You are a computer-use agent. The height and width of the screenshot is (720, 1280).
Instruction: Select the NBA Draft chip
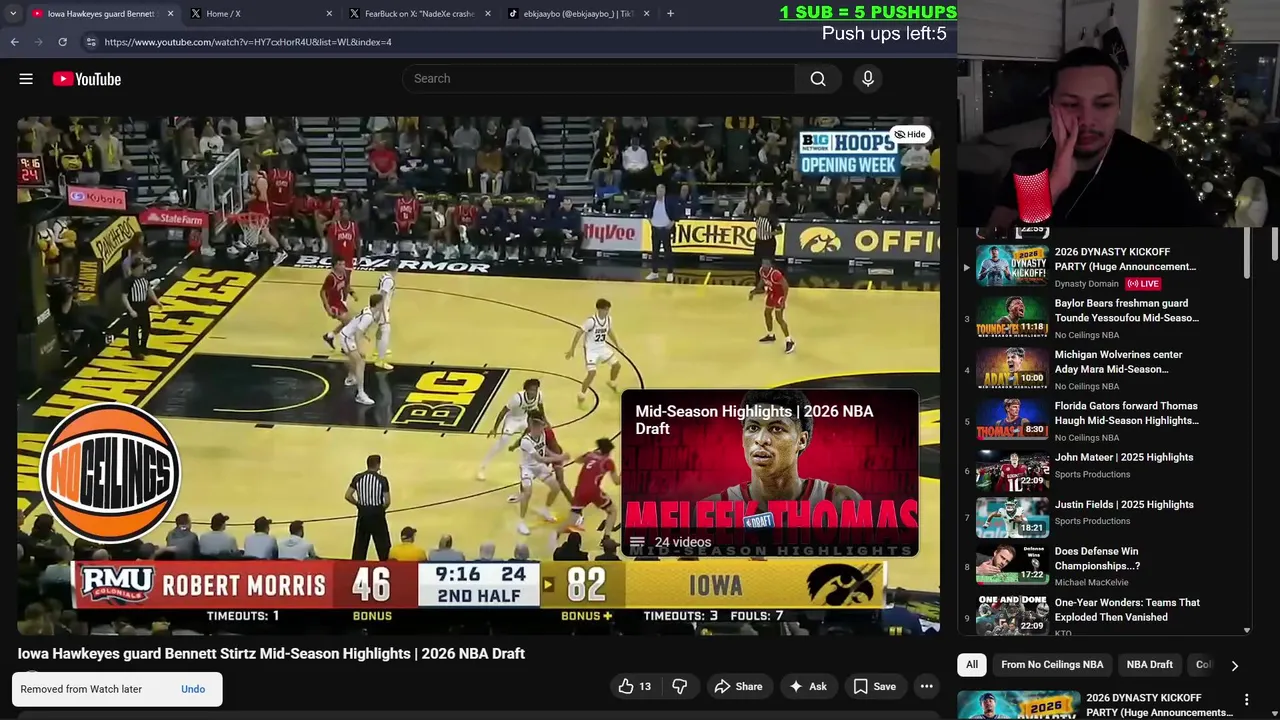click(1149, 665)
